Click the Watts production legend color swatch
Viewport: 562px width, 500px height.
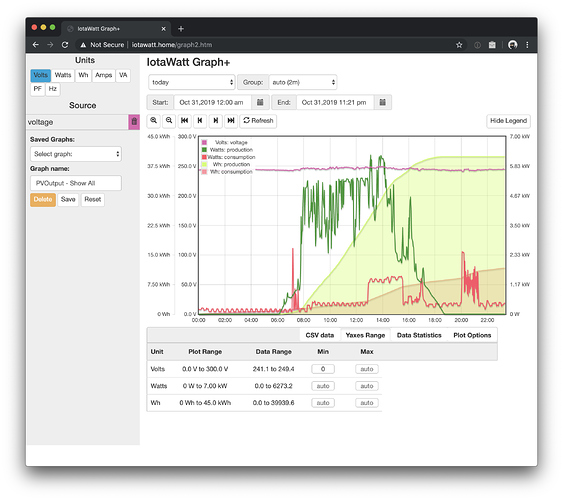tap(204, 150)
